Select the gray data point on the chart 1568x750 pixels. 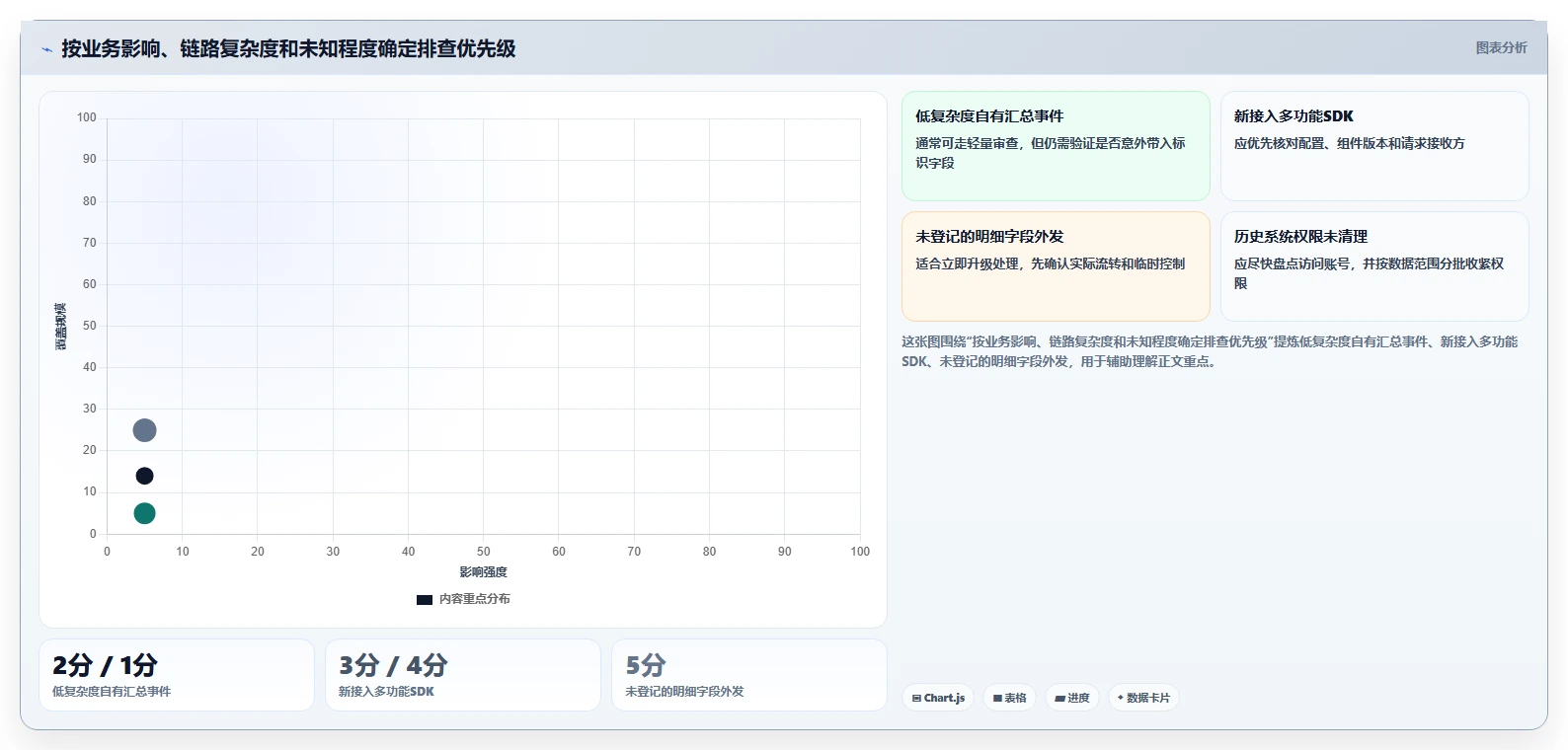pos(144,430)
